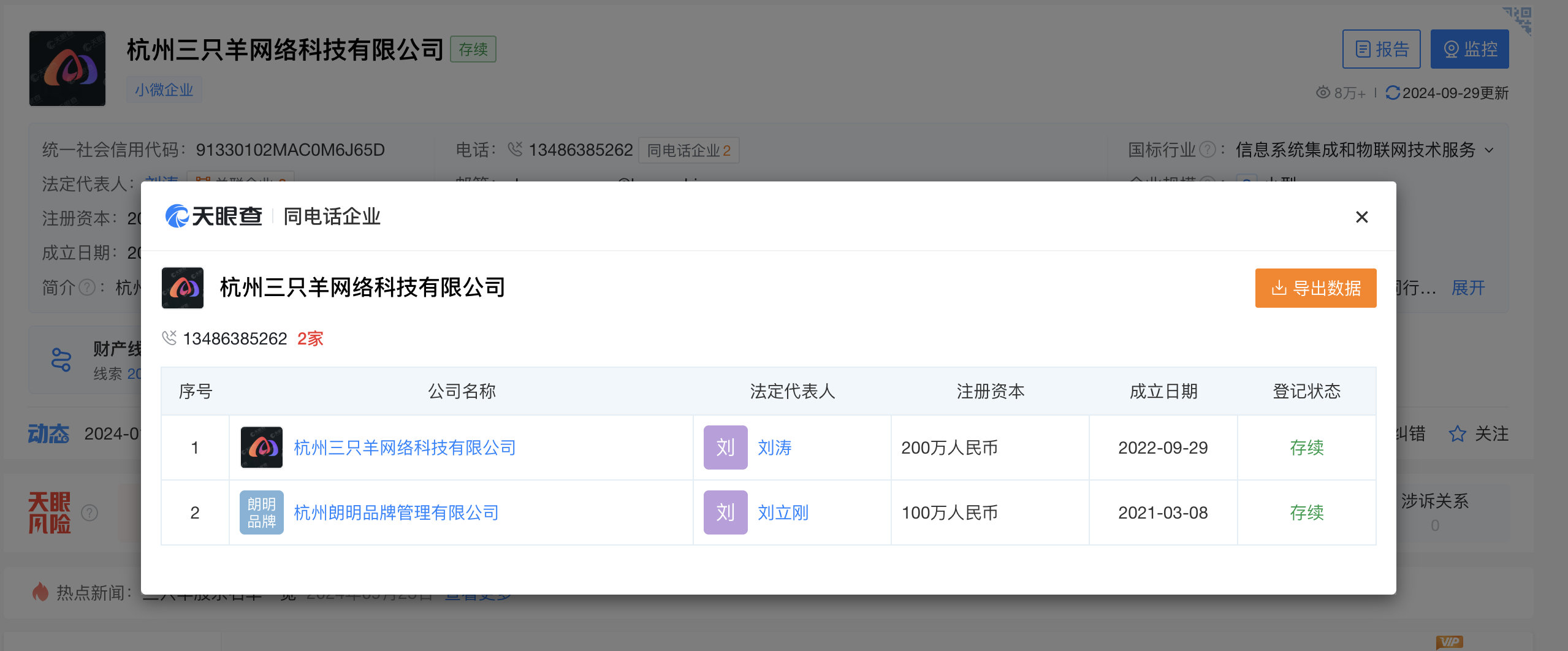Viewport: 1568px width, 651px height.
Task: Expand the 国标行业 dropdown chevron
Action: (x=1490, y=150)
